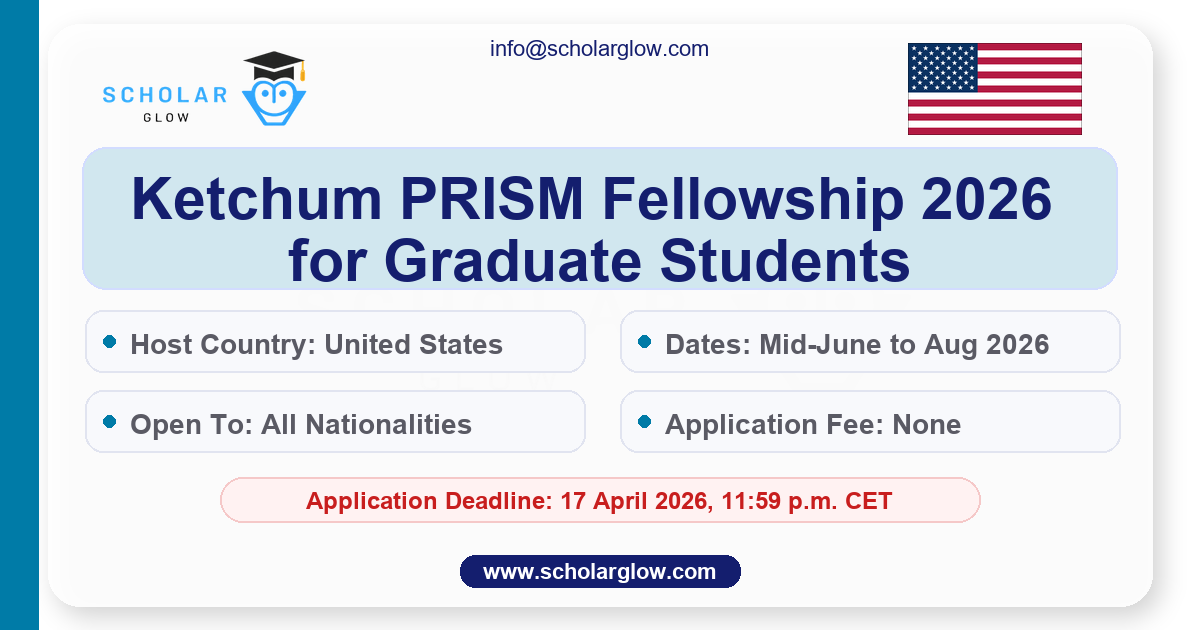Viewport: 1200px width, 630px height.
Task: Click the bullet beside Open To
Action: click(109, 422)
